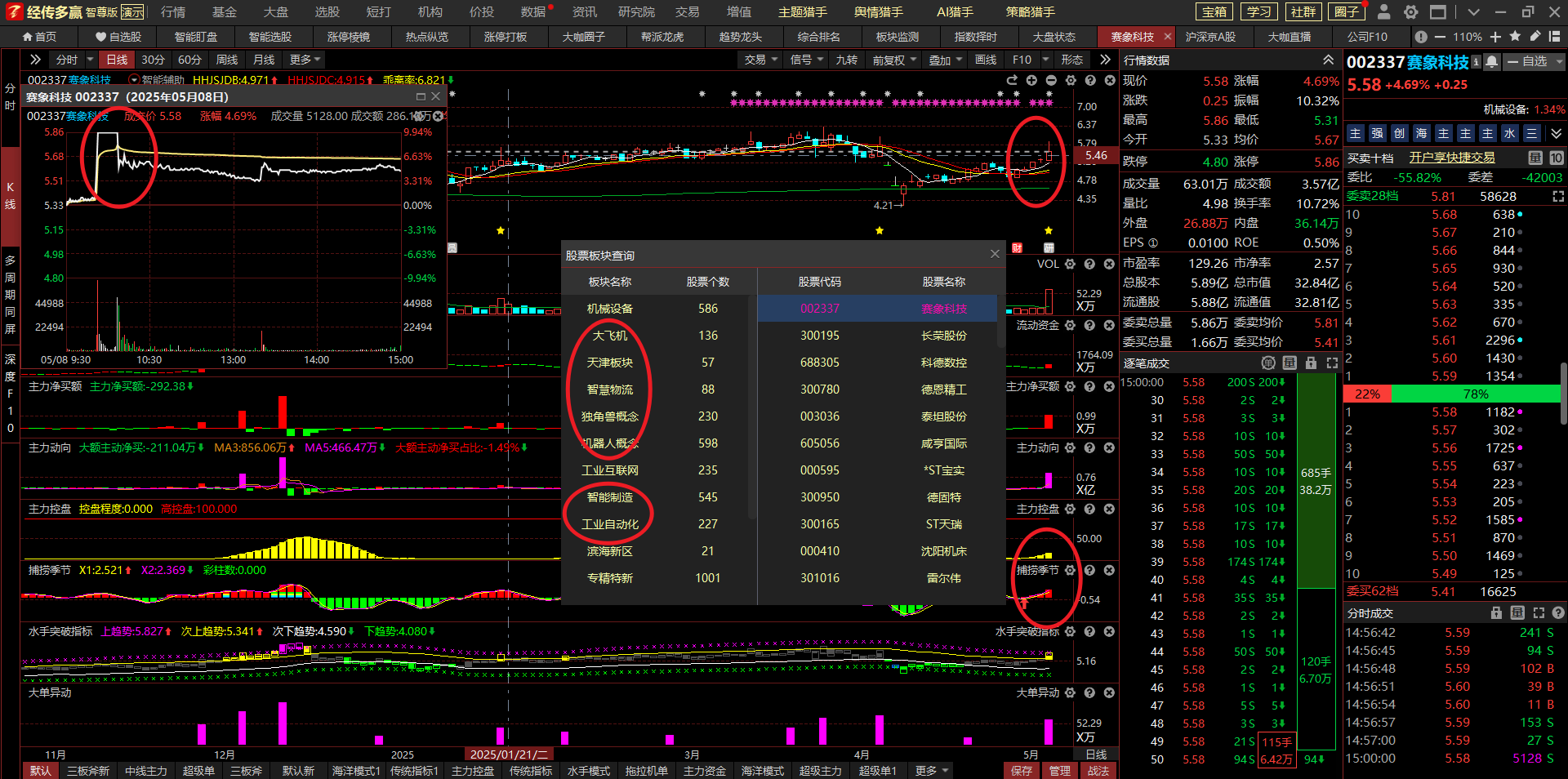
Task: Lock the 逐笔成交 panel
Action: [1311, 363]
